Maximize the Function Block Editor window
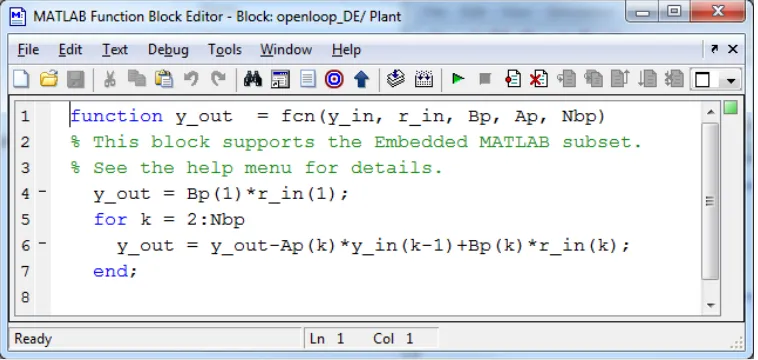This screenshot has width=758, height=360. click(674, 11)
